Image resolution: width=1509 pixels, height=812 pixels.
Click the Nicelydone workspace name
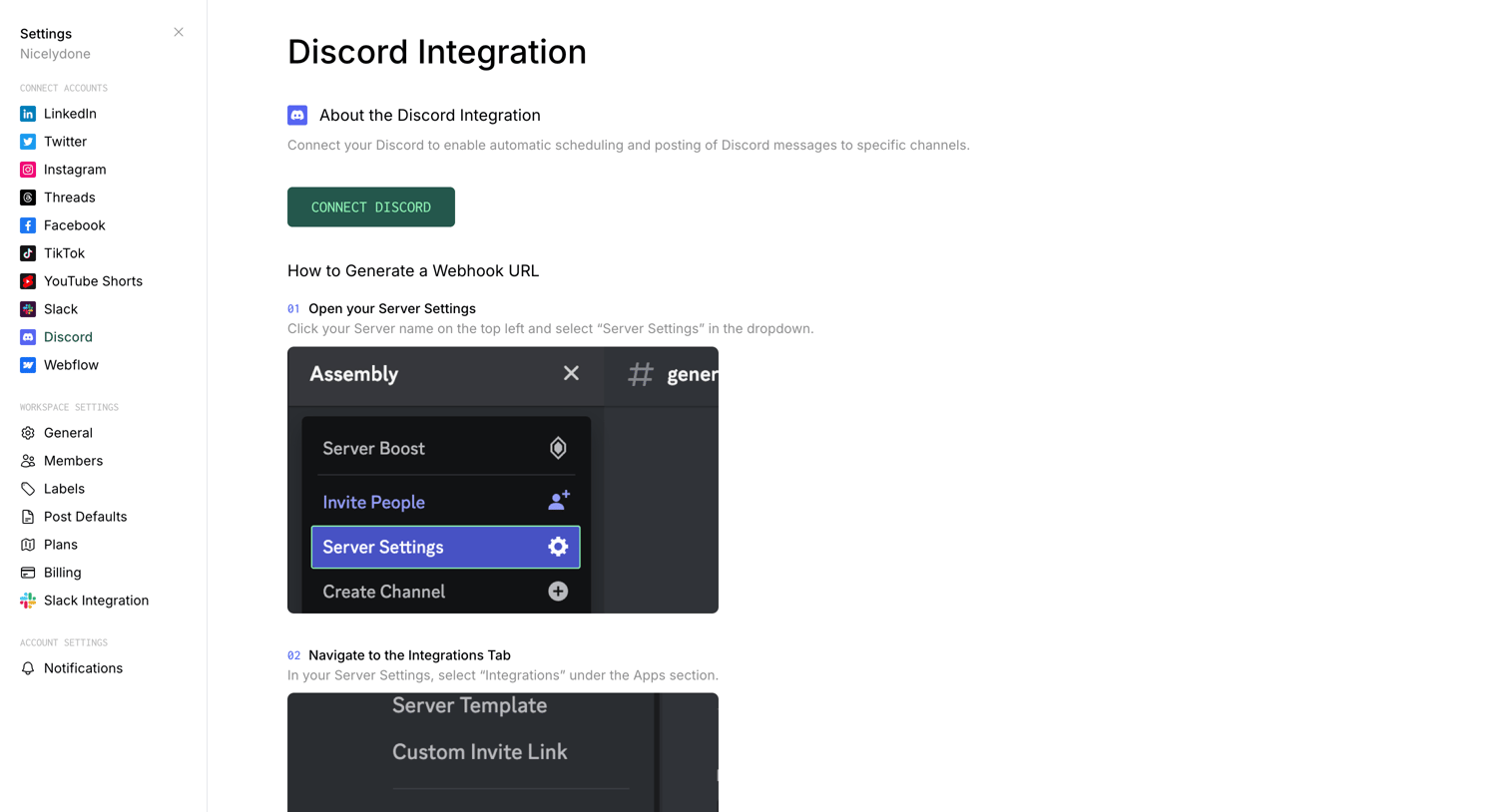[x=55, y=54]
